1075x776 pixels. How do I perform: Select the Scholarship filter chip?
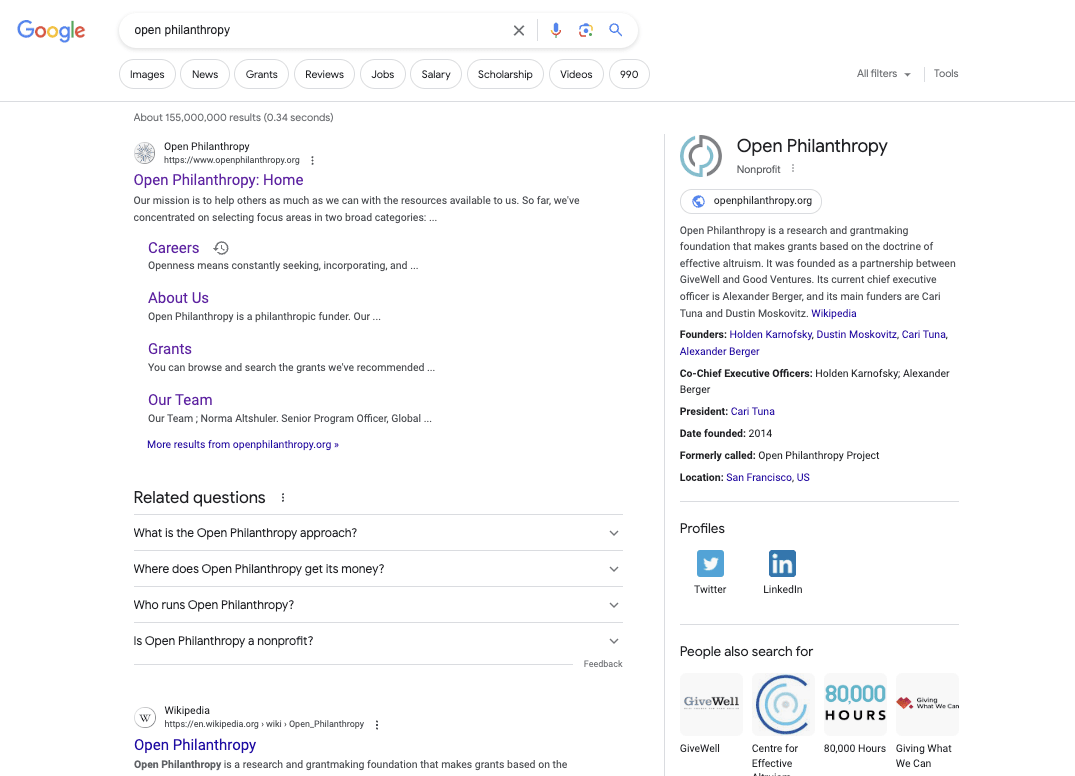[x=505, y=74]
